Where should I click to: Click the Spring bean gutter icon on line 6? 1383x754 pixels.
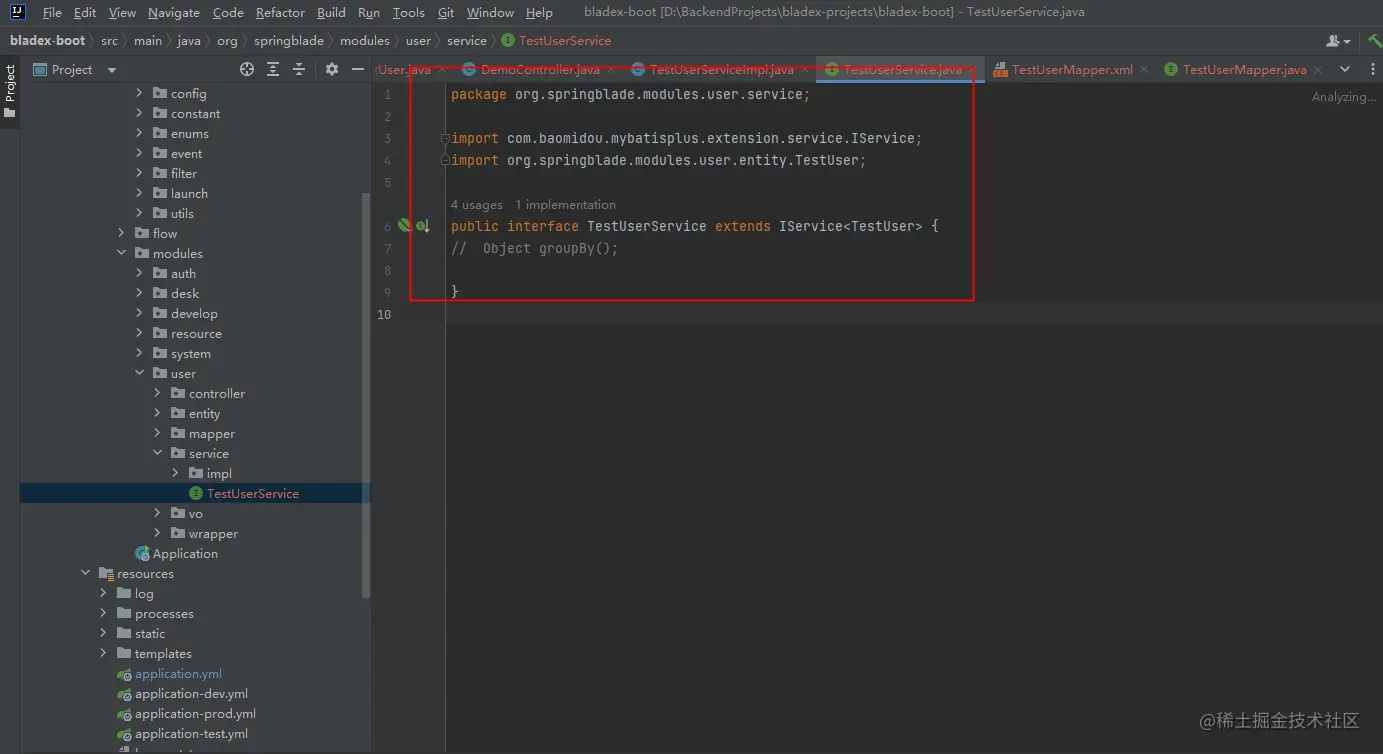pos(404,226)
